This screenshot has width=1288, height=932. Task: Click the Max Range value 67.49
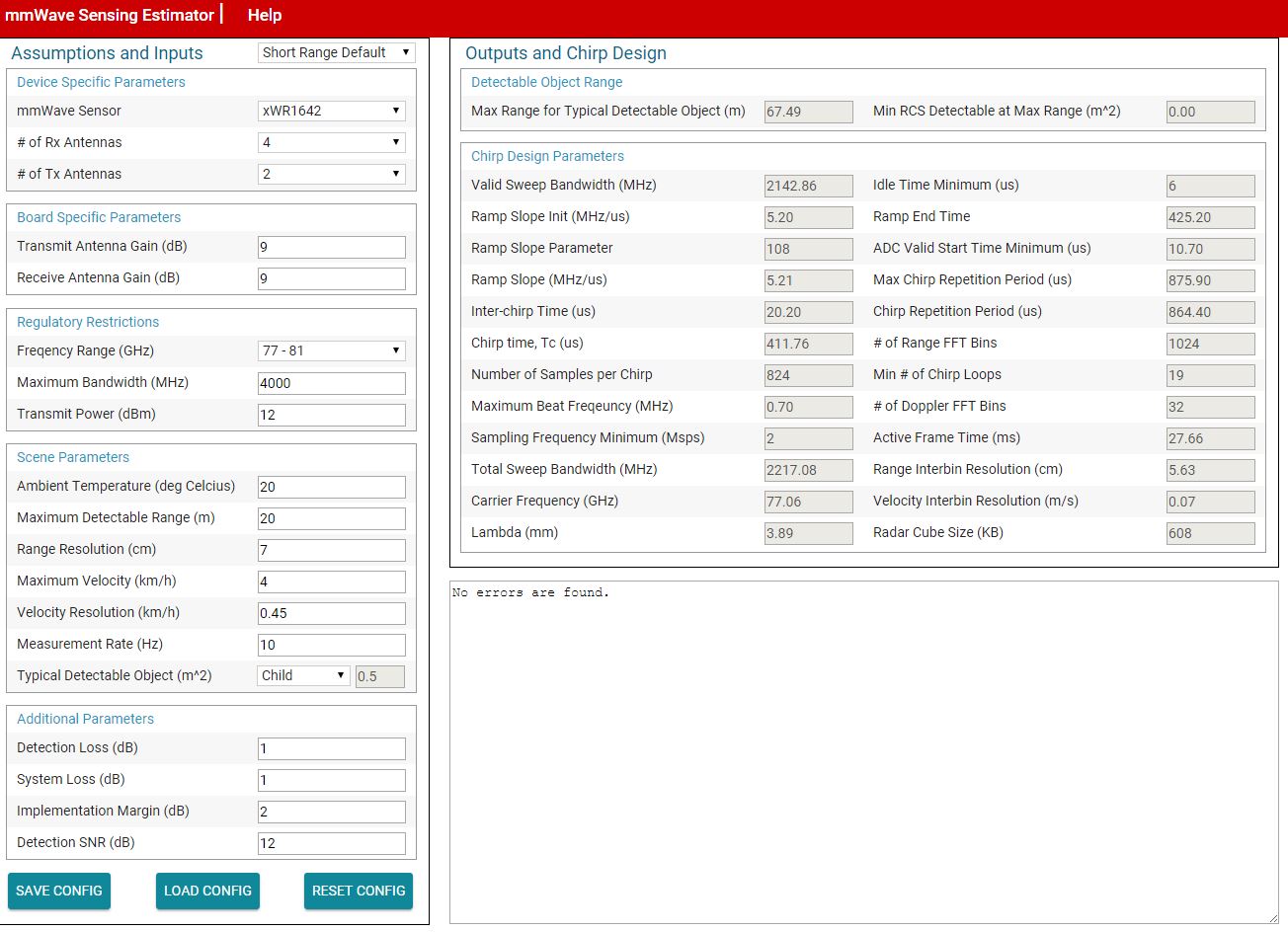click(x=809, y=112)
